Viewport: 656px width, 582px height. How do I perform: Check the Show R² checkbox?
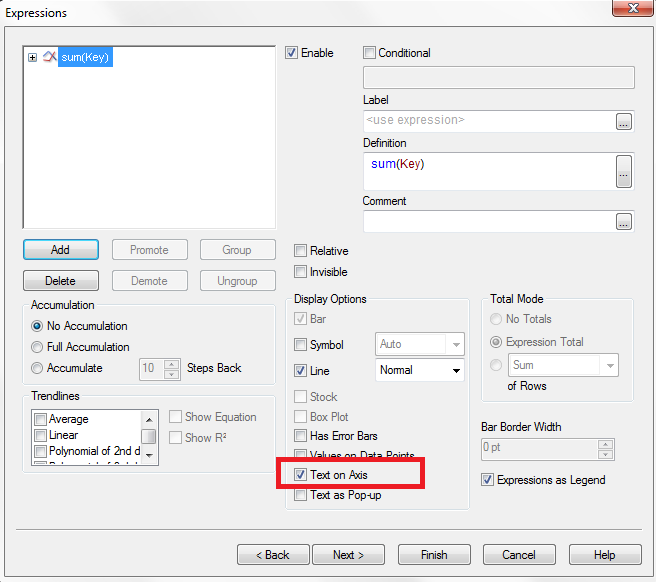(175, 438)
